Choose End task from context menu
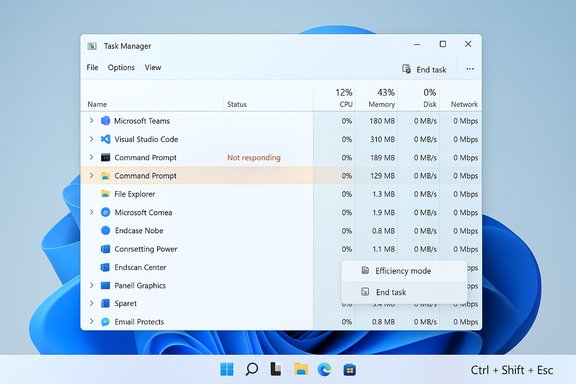The width and height of the screenshot is (576, 384). pyautogui.click(x=404, y=292)
